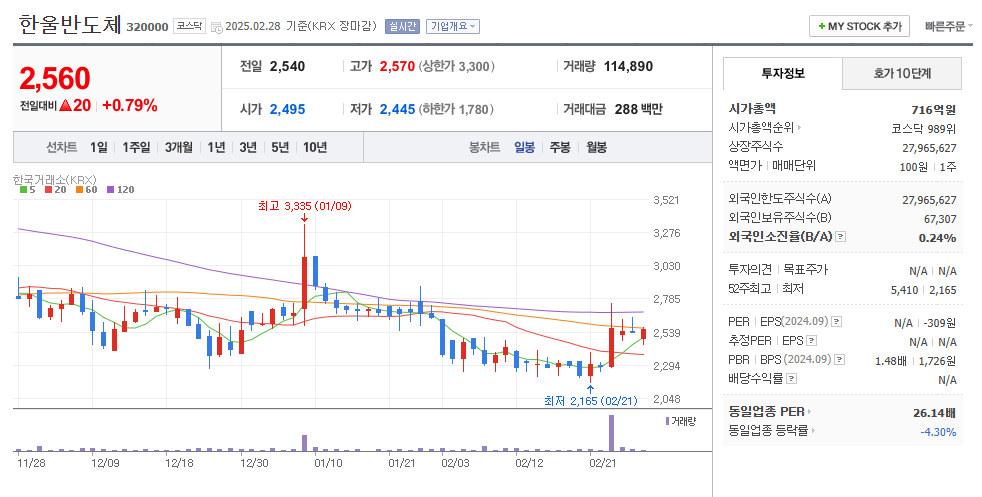Screen dimensions: 982x497
Task: Click the 거래량 value 114,890
Action: coord(628,66)
